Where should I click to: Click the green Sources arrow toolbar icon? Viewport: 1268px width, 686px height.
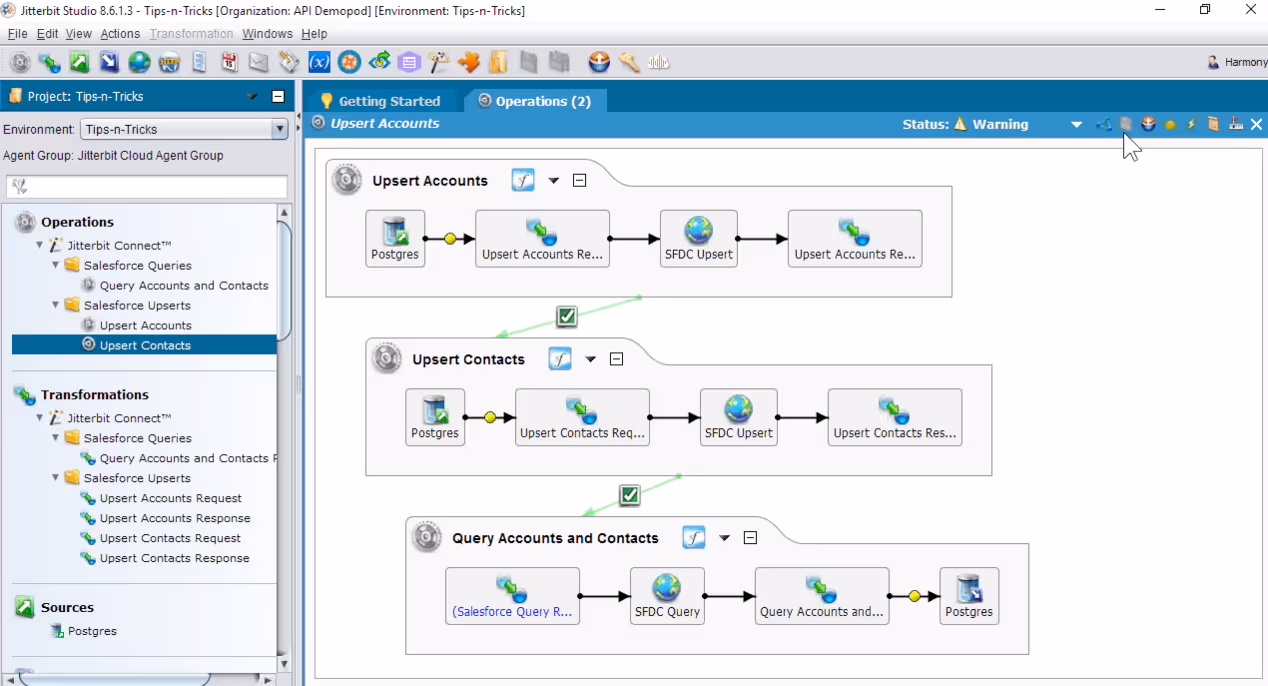[x=80, y=62]
